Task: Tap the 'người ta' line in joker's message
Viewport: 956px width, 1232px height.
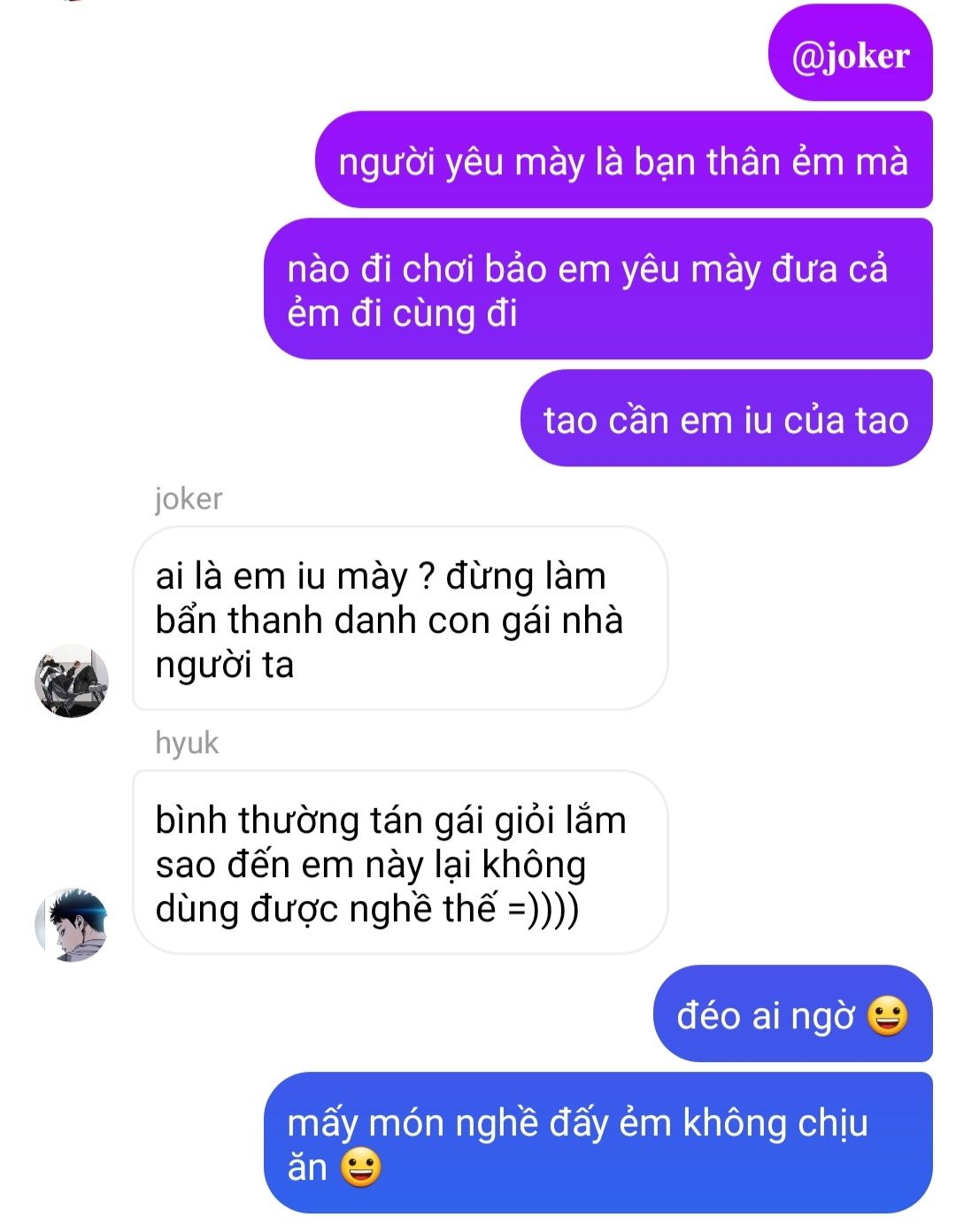Action: point(224,666)
